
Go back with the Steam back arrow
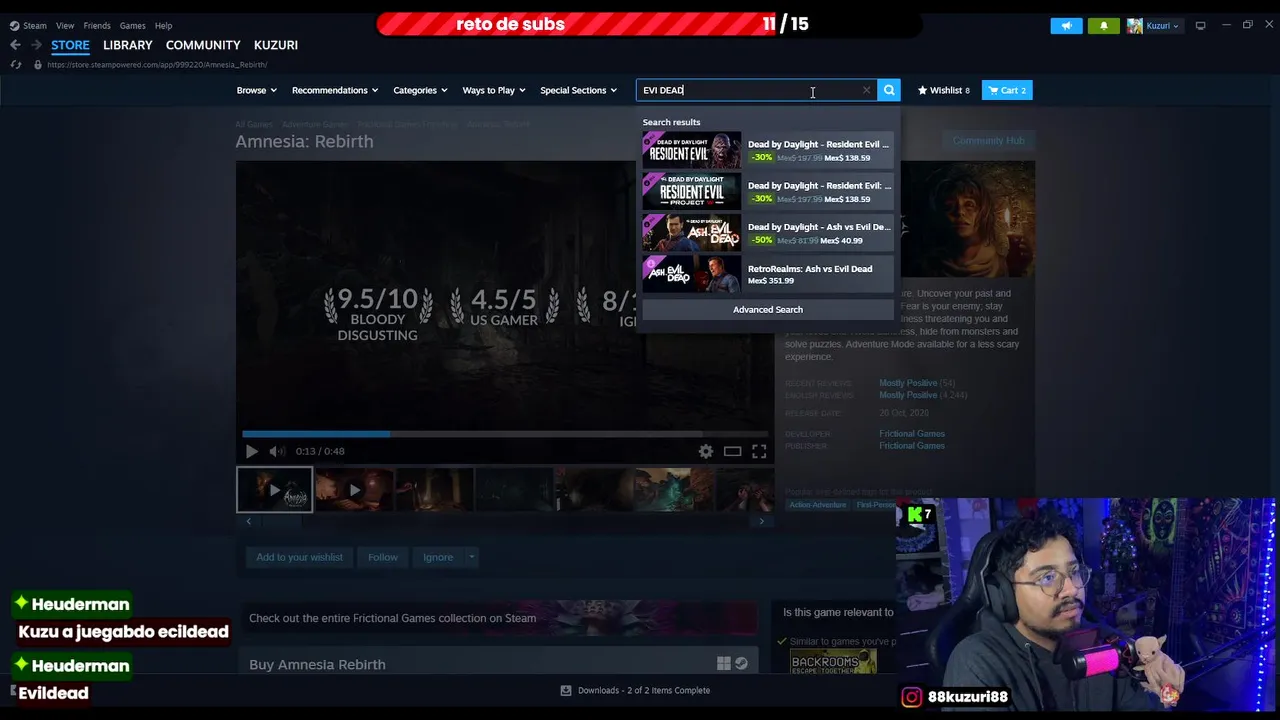pos(15,45)
